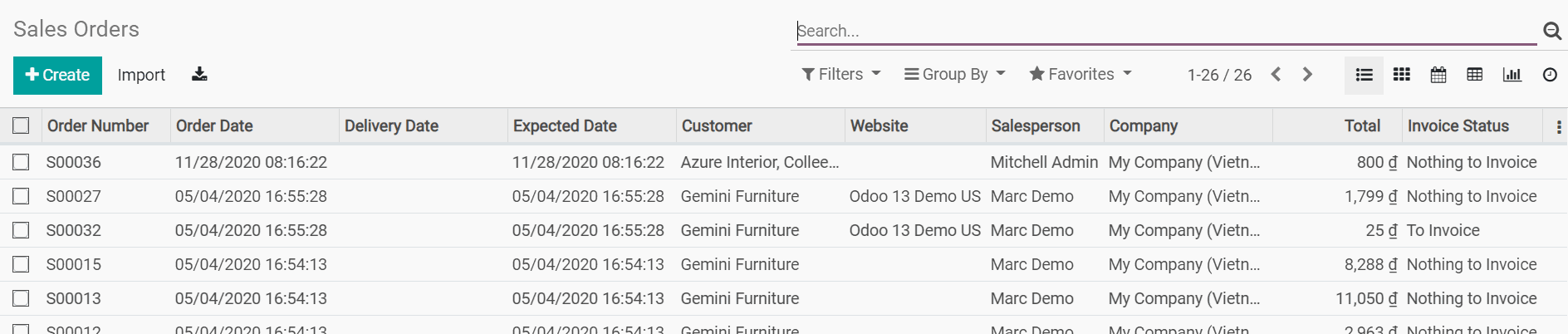Viewport: 1568px width, 334px height.
Task: Open the Group By dropdown
Action: coord(954,75)
